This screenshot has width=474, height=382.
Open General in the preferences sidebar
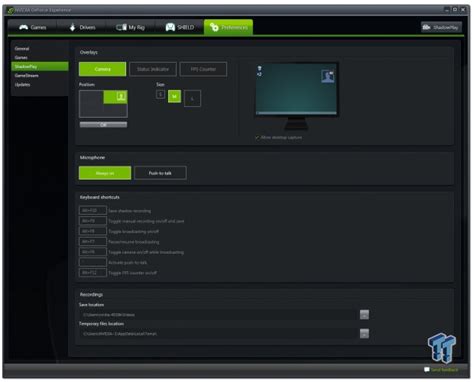point(22,49)
